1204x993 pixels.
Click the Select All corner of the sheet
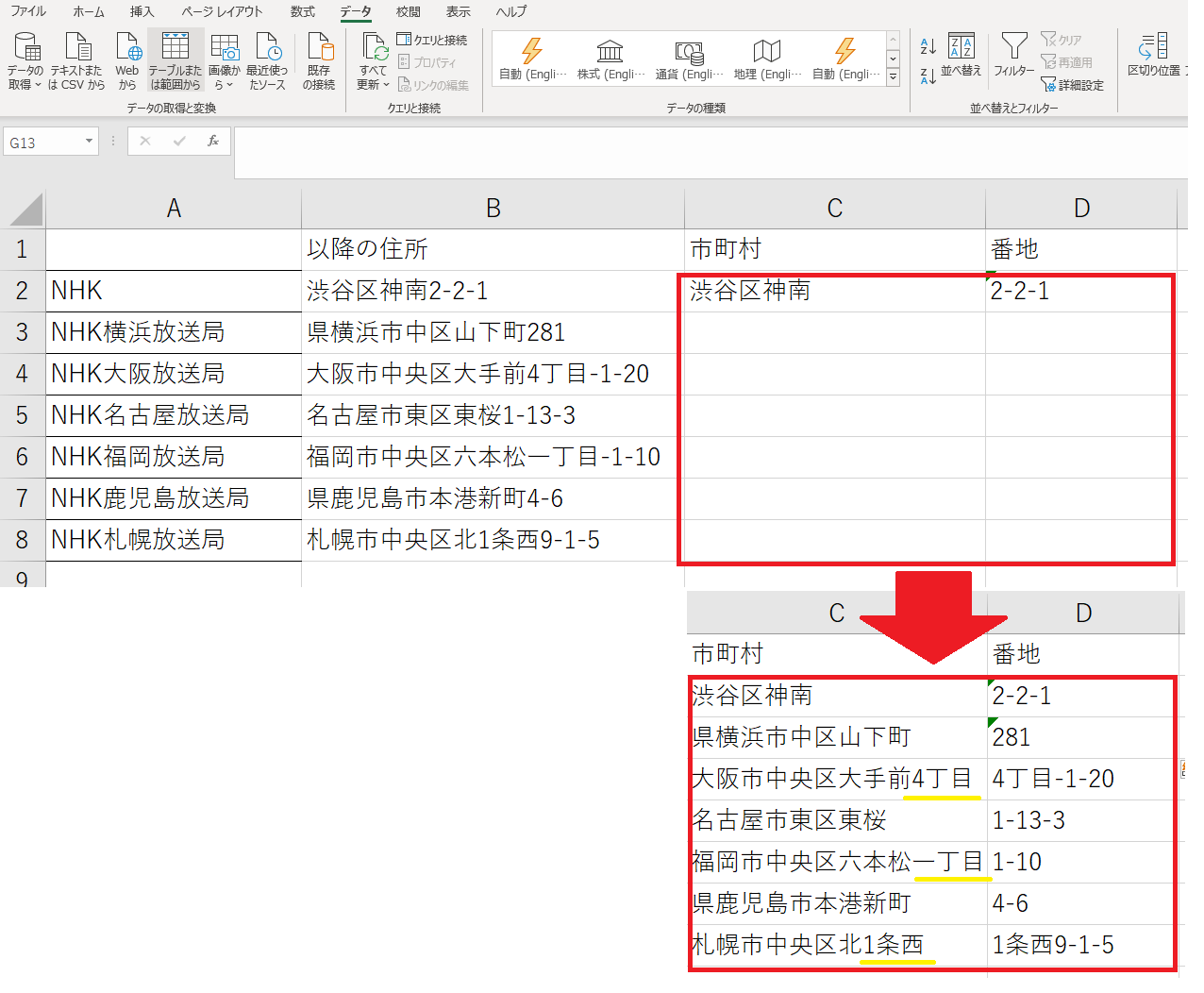coord(24,209)
